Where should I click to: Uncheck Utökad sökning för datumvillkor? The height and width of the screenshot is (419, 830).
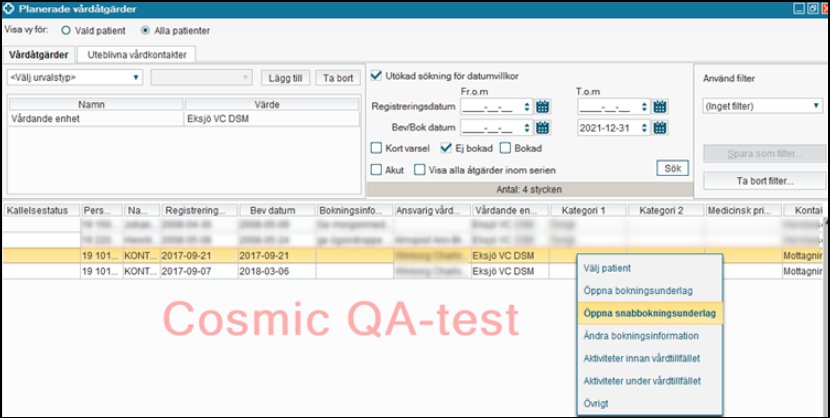click(377, 76)
